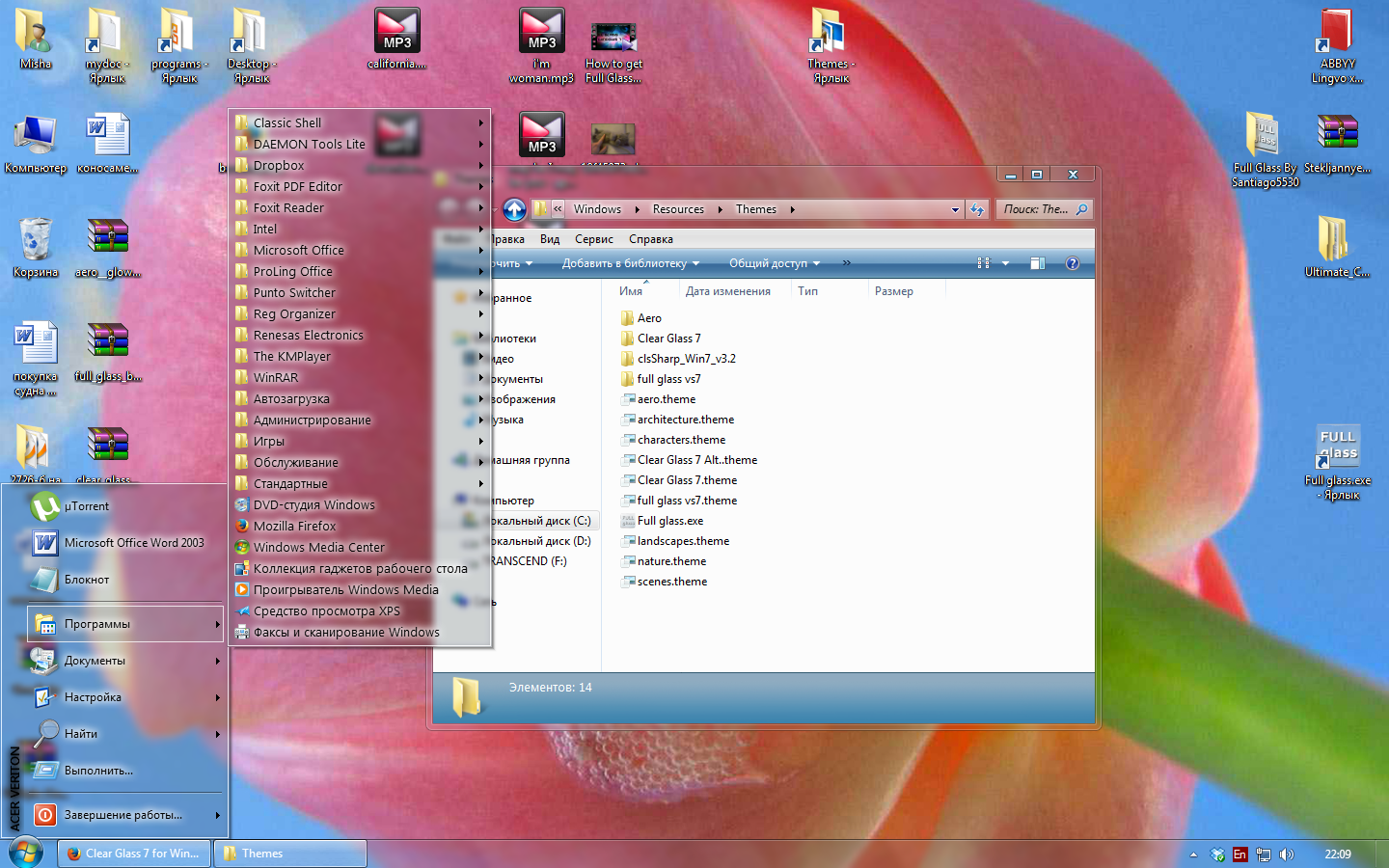Click the Up folder arrow button
This screenshot has height=868, width=1389.
514,209
